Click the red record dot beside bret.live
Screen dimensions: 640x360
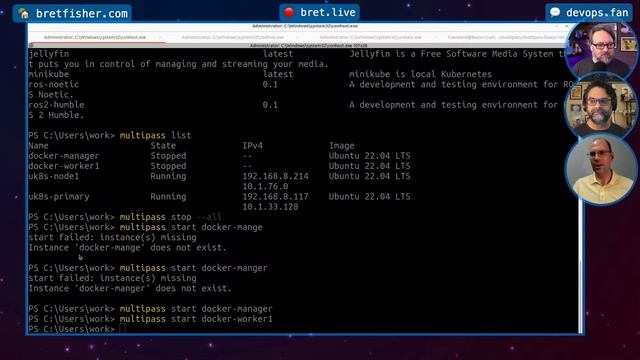point(289,12)
